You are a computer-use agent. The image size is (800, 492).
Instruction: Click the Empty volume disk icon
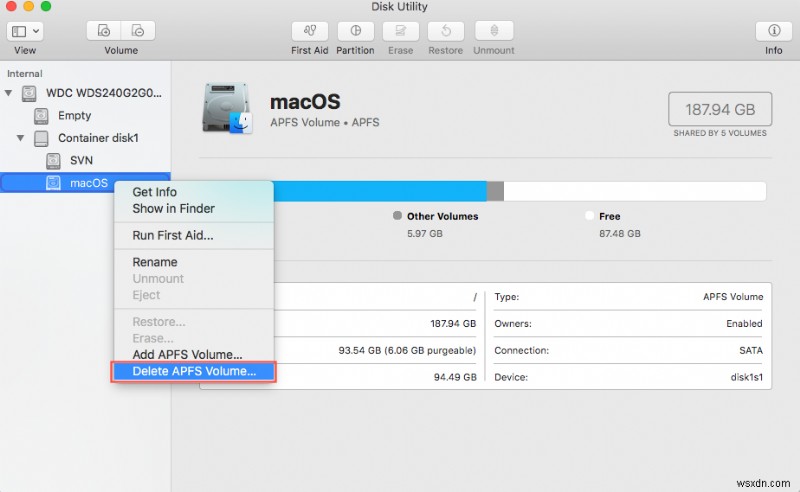click(x=41, y=116)
